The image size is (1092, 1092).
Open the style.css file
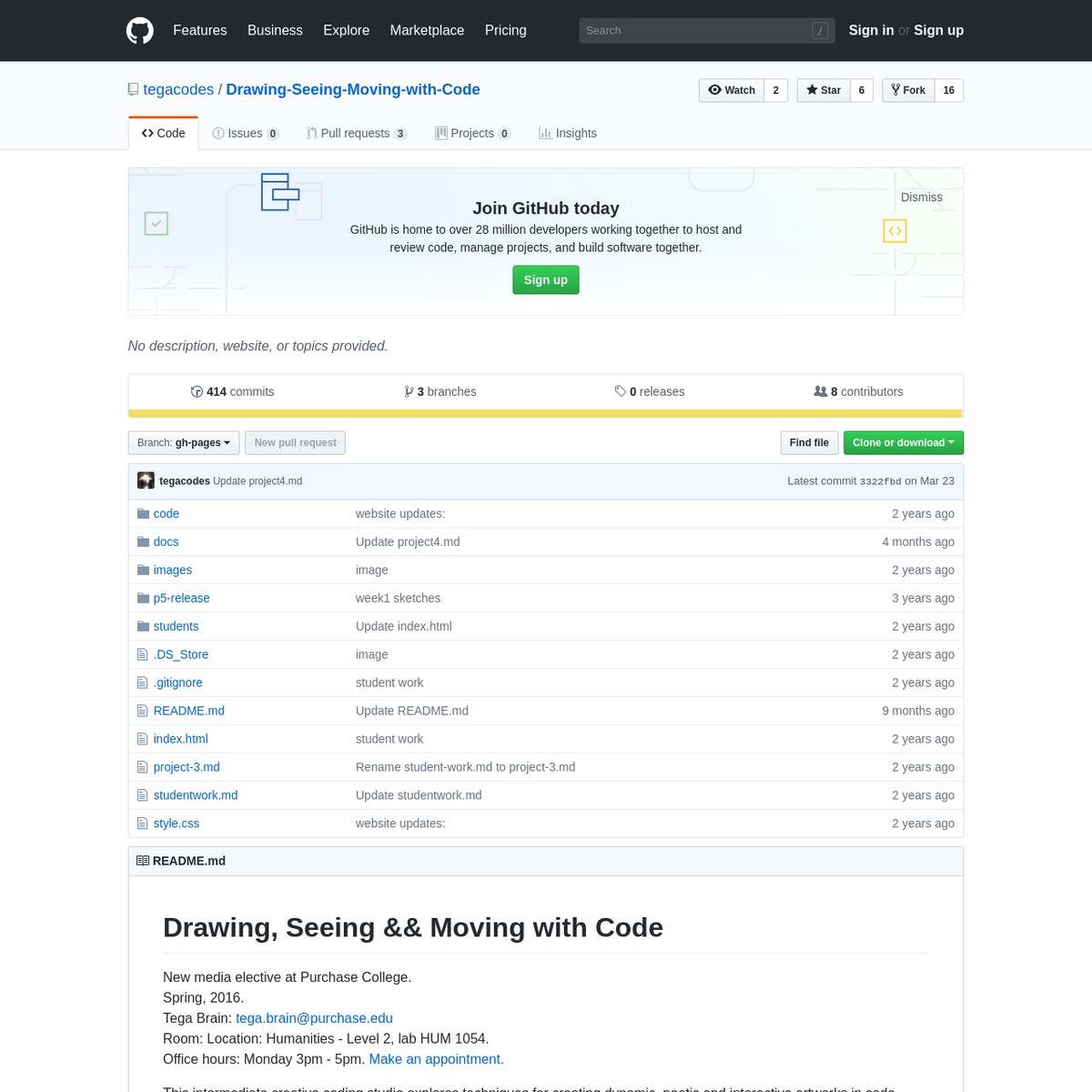click(176, 824)
